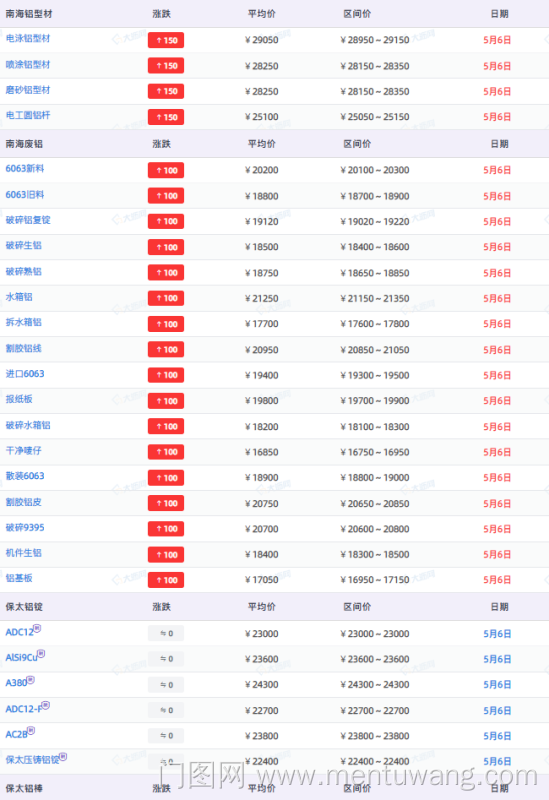Click the gray ≈0 badge for ADC12
Screen dimensions: 549x800
click(x=166, y=633)
